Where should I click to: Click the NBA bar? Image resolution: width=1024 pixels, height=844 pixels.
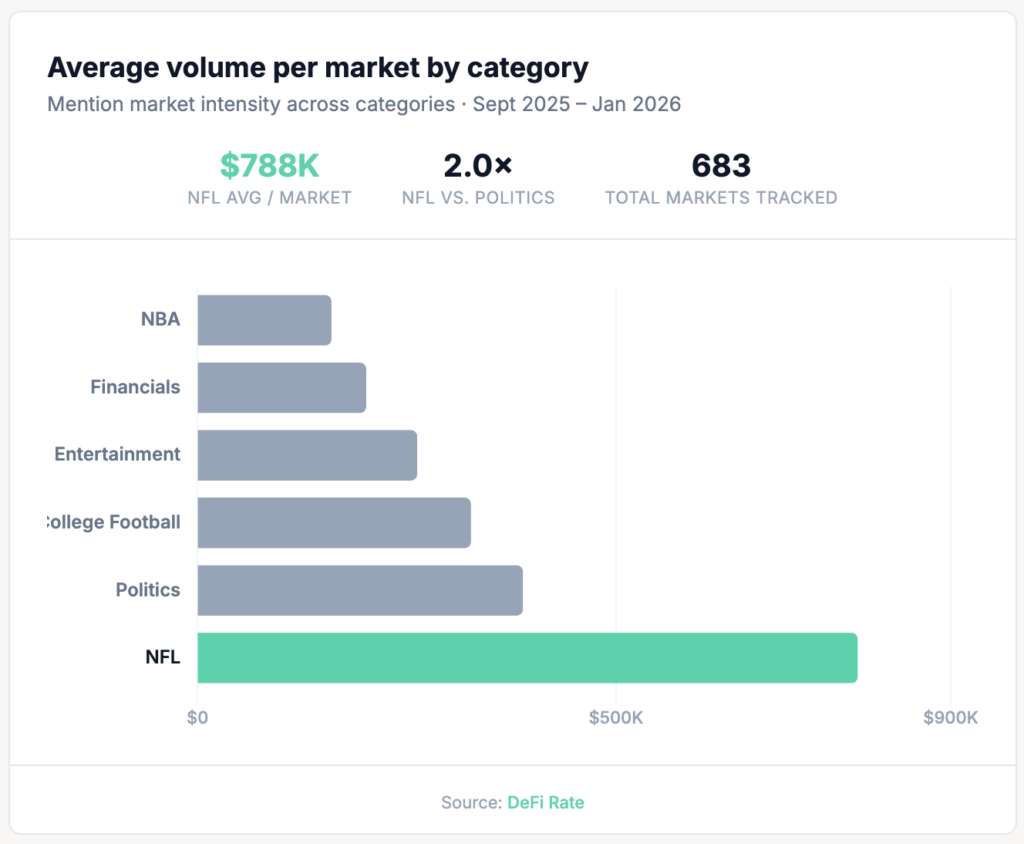point(264,320)
